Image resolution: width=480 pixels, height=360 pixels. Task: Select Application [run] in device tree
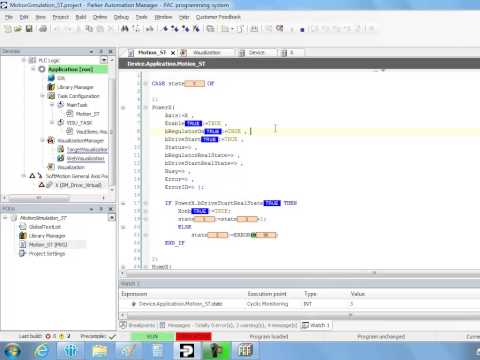click(71, 69)
